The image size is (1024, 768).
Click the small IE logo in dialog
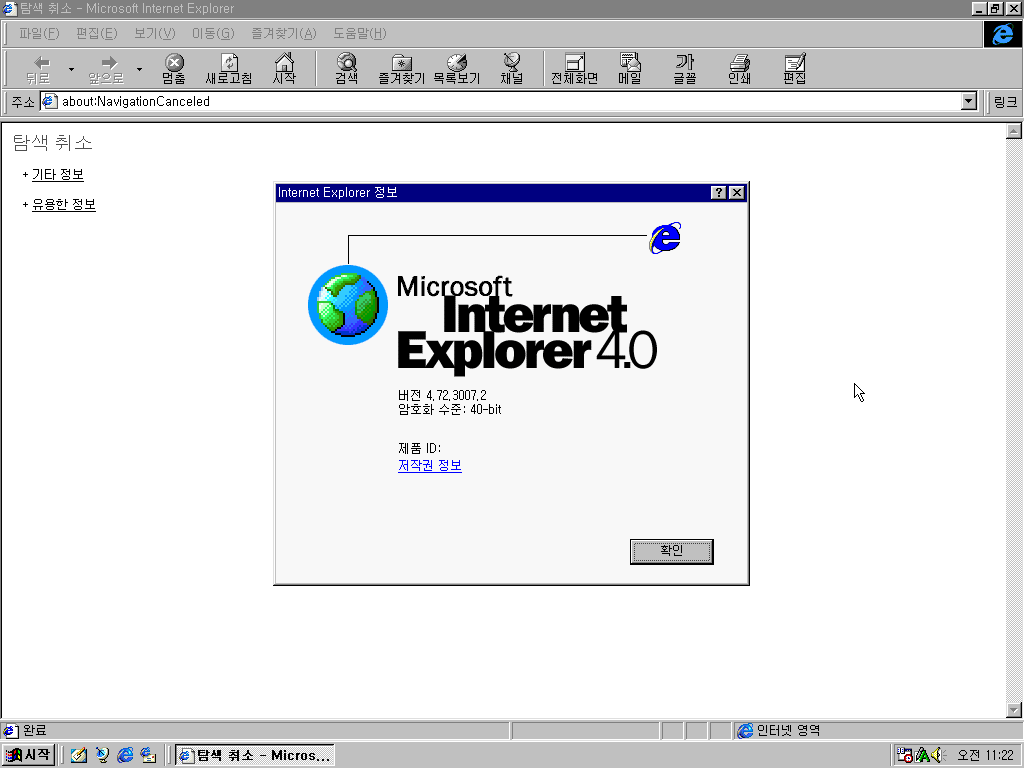point(665,238)
